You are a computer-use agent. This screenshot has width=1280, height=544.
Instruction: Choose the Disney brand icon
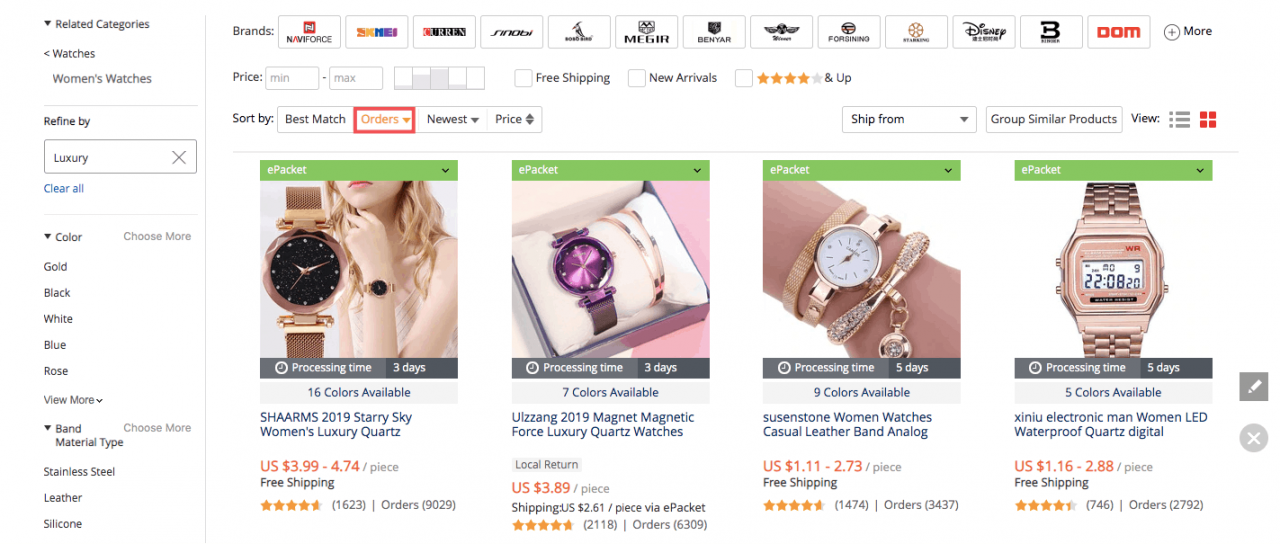(x=983, y=32)
